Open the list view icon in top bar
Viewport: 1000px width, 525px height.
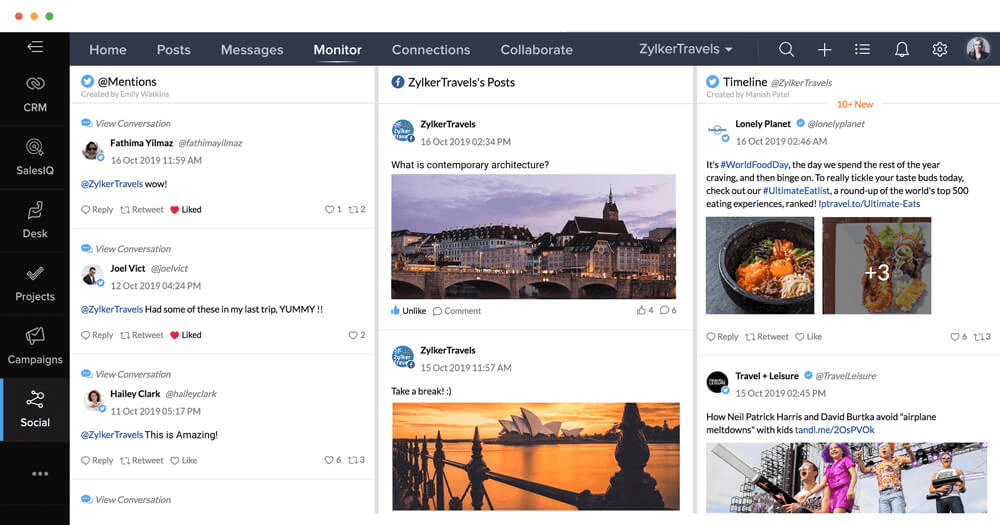tap(862, 49)
